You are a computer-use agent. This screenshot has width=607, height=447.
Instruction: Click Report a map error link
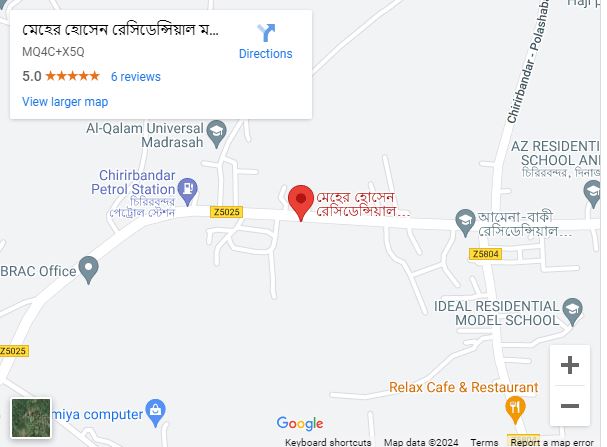coord(552,442)
